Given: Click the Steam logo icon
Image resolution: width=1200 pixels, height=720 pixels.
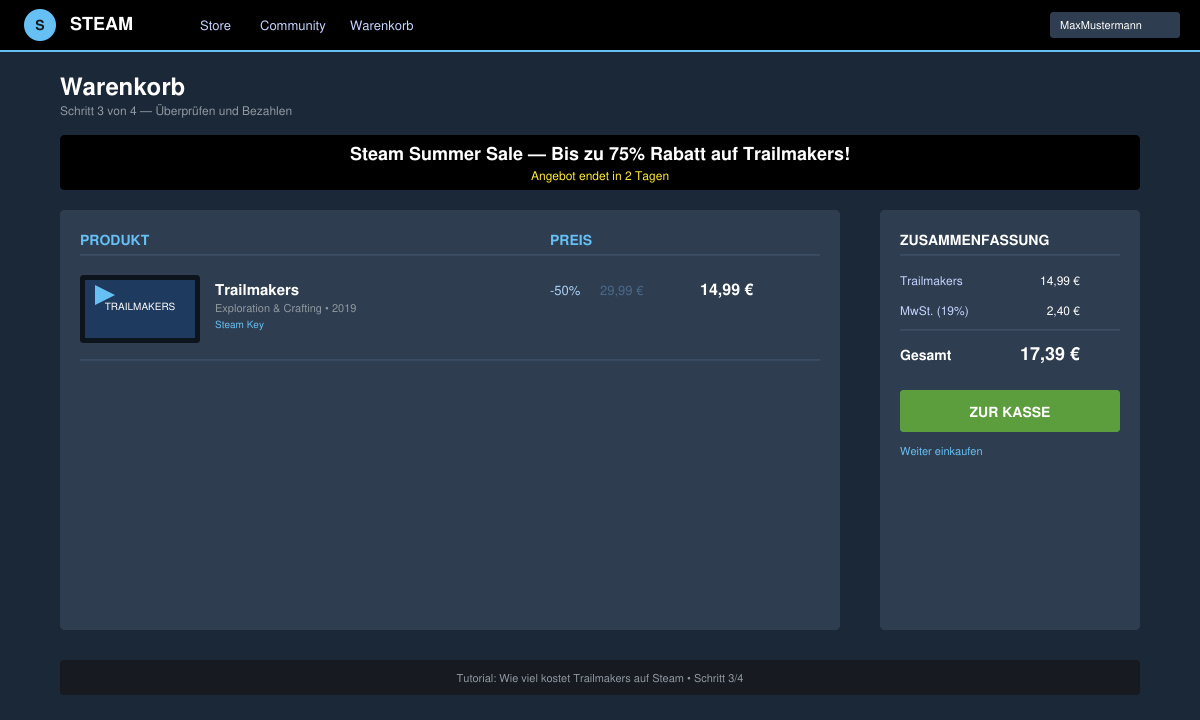Looking at the screenshot, I should [40, 25].
